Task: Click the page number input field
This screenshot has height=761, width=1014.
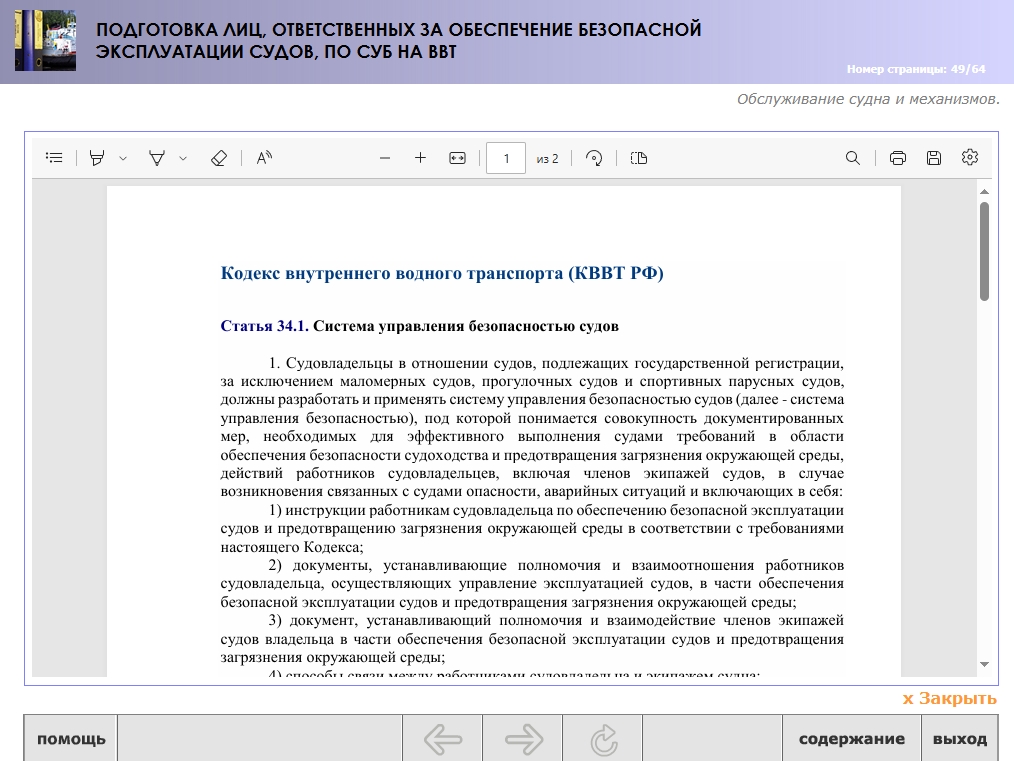Action: (x=506, y=158)
